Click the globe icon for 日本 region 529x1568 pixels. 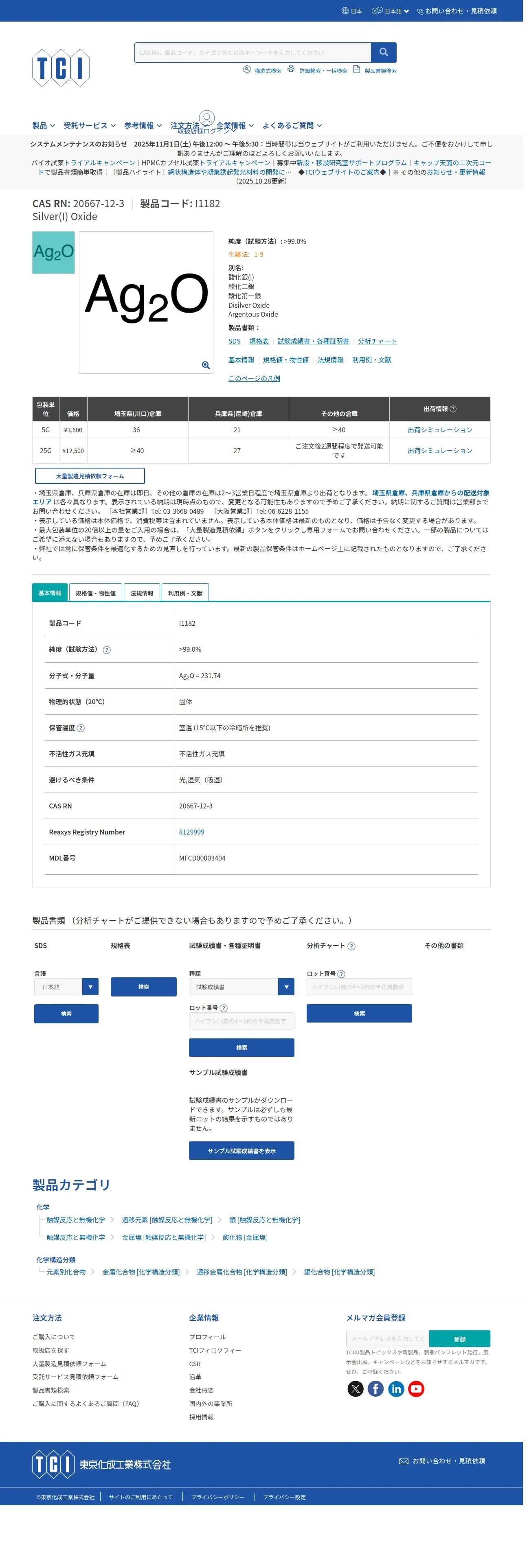coord(345,11)
